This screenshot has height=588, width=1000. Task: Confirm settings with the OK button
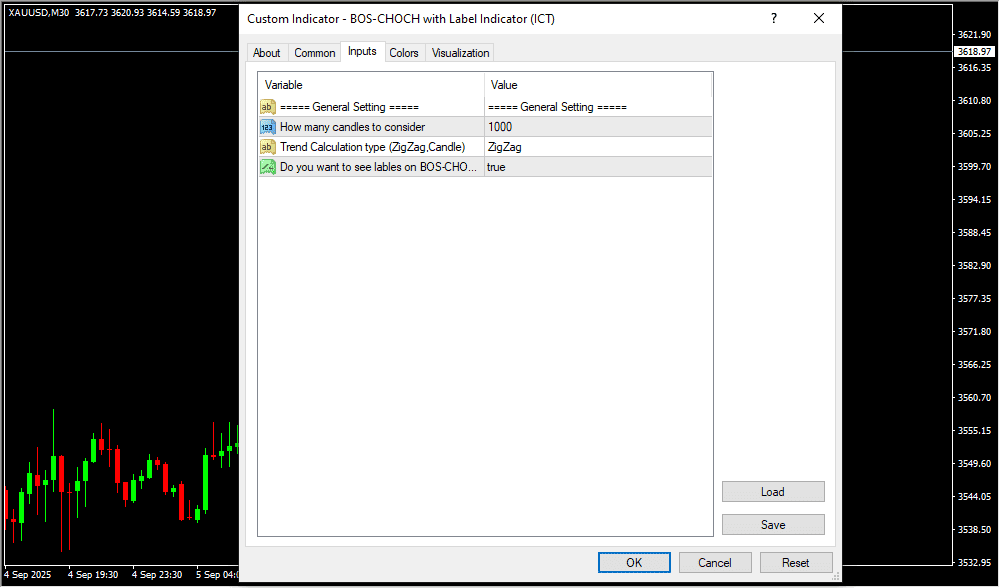click(634, 563)
